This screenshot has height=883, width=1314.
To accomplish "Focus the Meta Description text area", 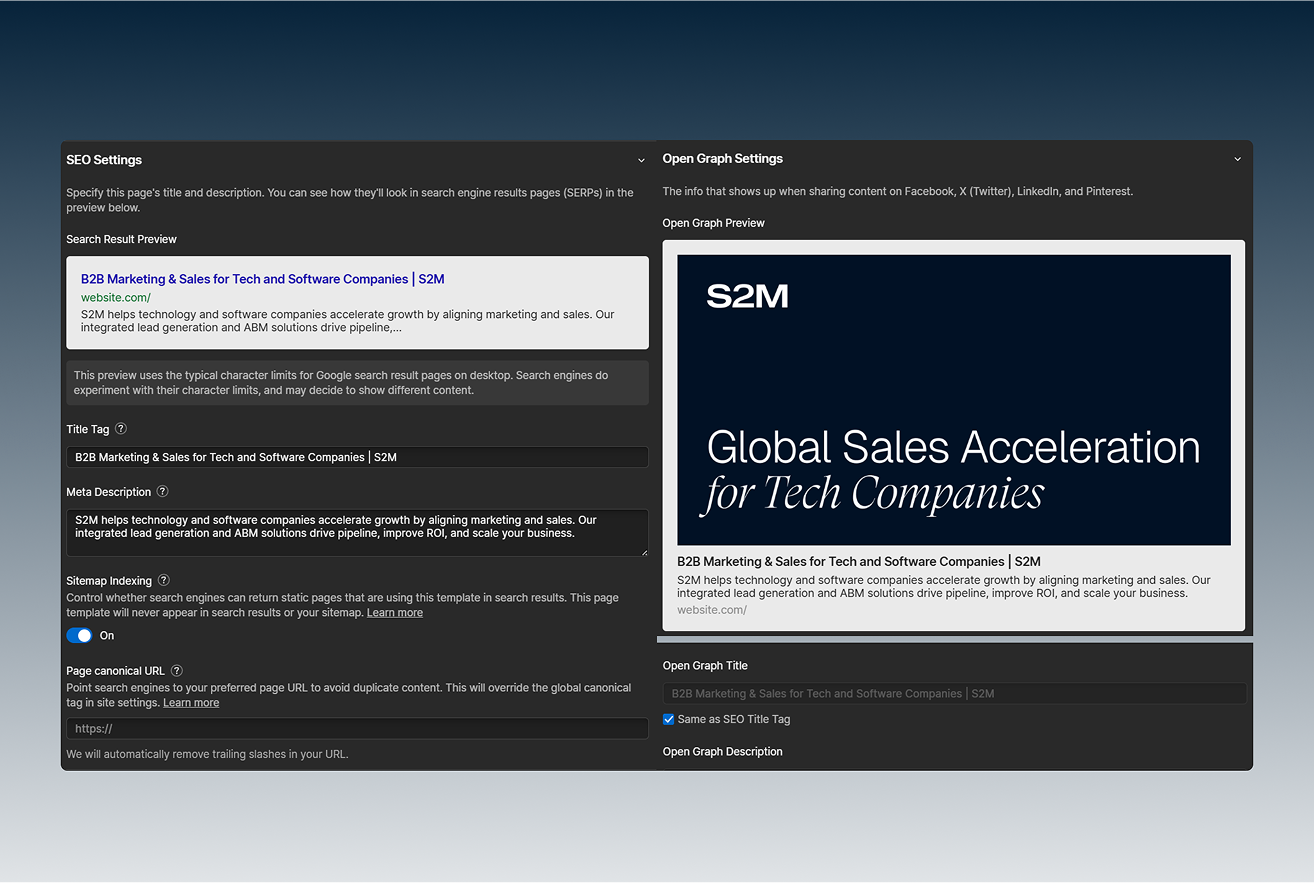I will [357, 533].
